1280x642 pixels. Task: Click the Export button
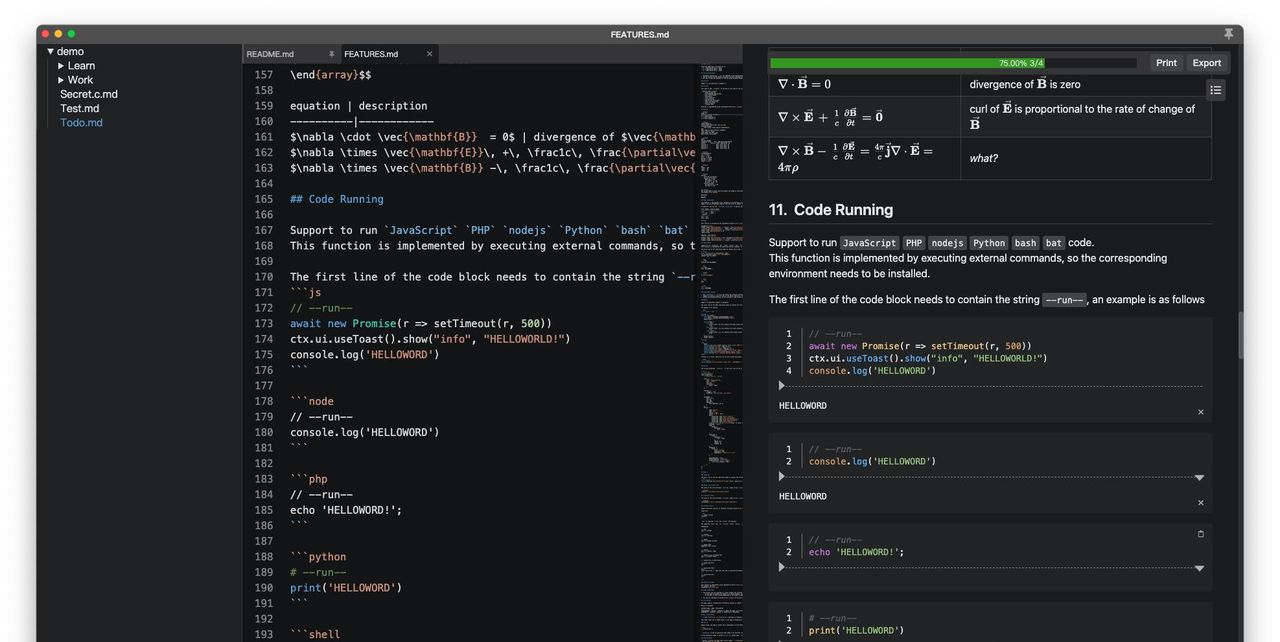click(x=1206, y=63)
